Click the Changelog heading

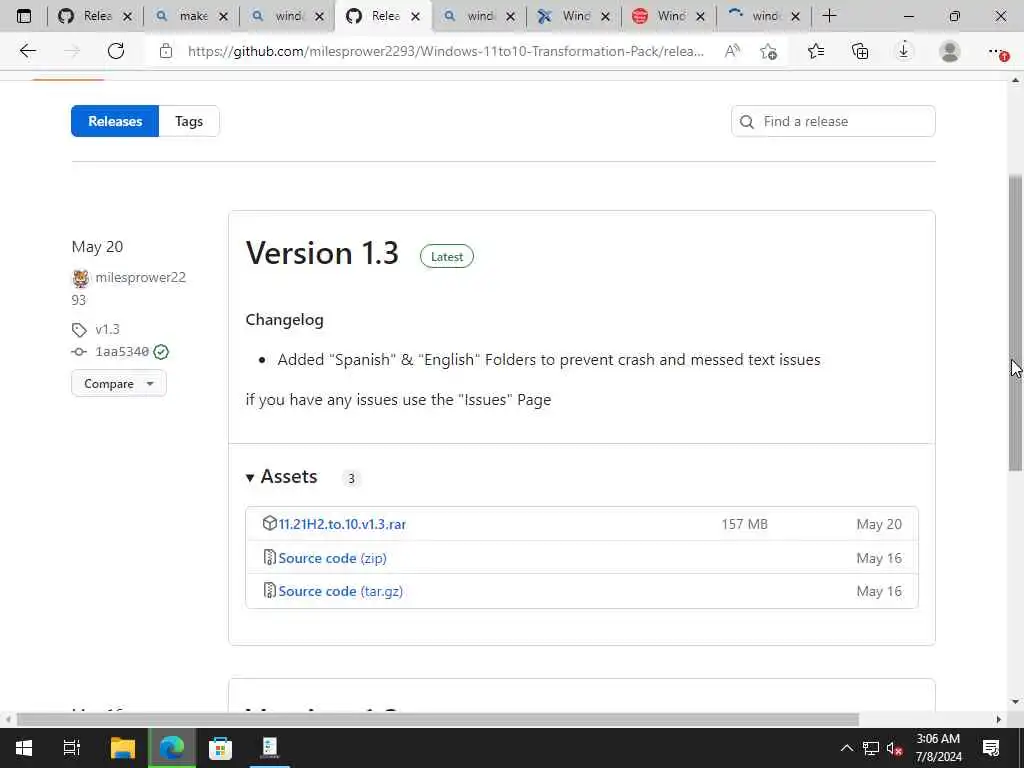pyautogui.click(x=284, y=319)
